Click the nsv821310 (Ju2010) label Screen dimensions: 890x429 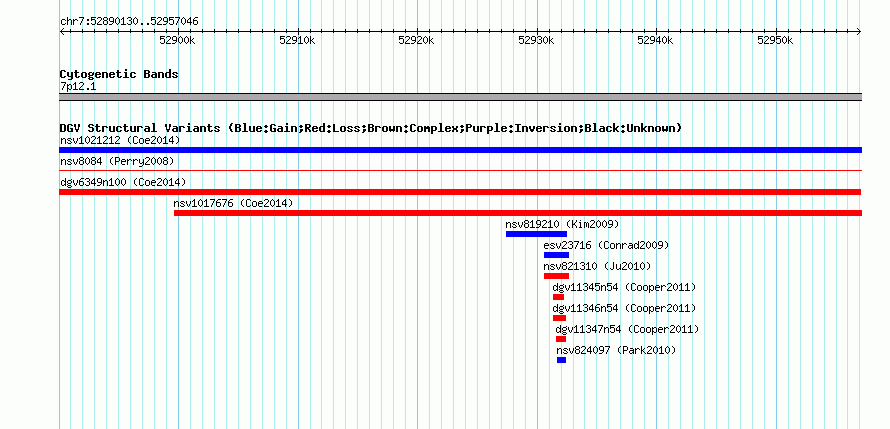[597, 266]
